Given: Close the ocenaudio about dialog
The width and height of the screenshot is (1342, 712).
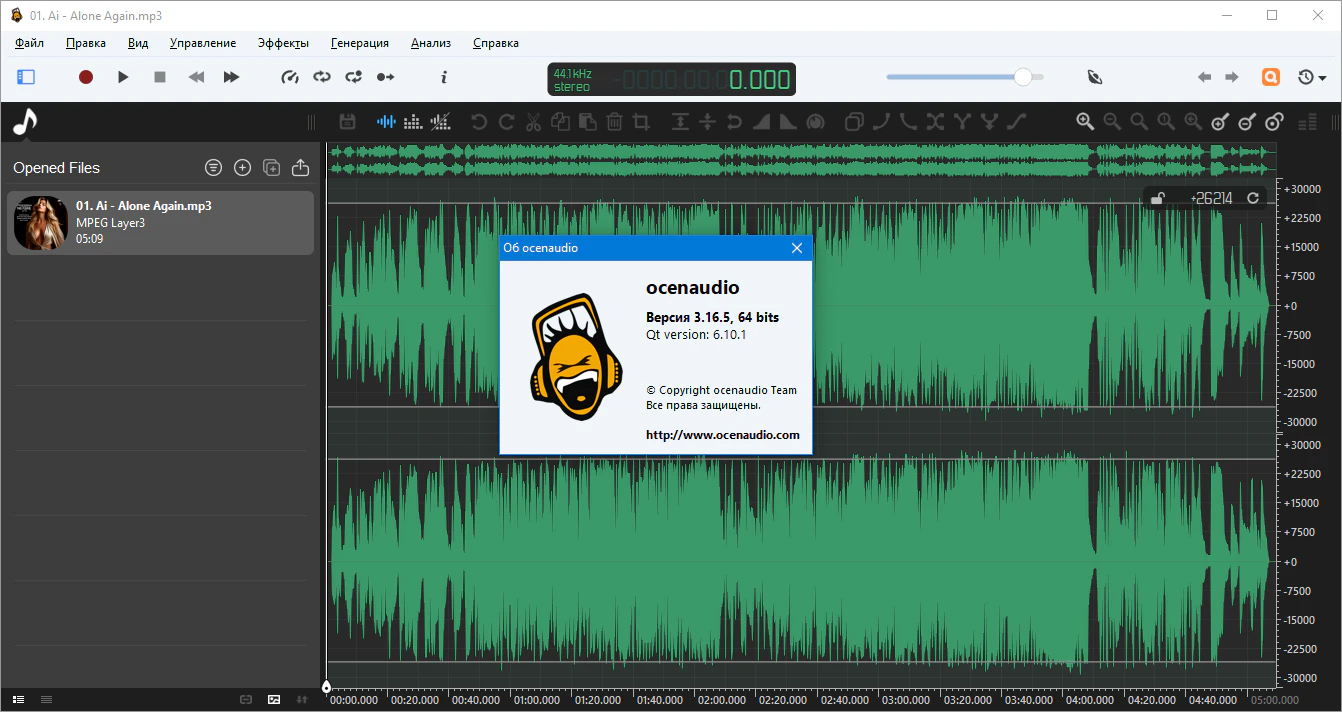Looking at the screenshot, I should click(797, 248).
